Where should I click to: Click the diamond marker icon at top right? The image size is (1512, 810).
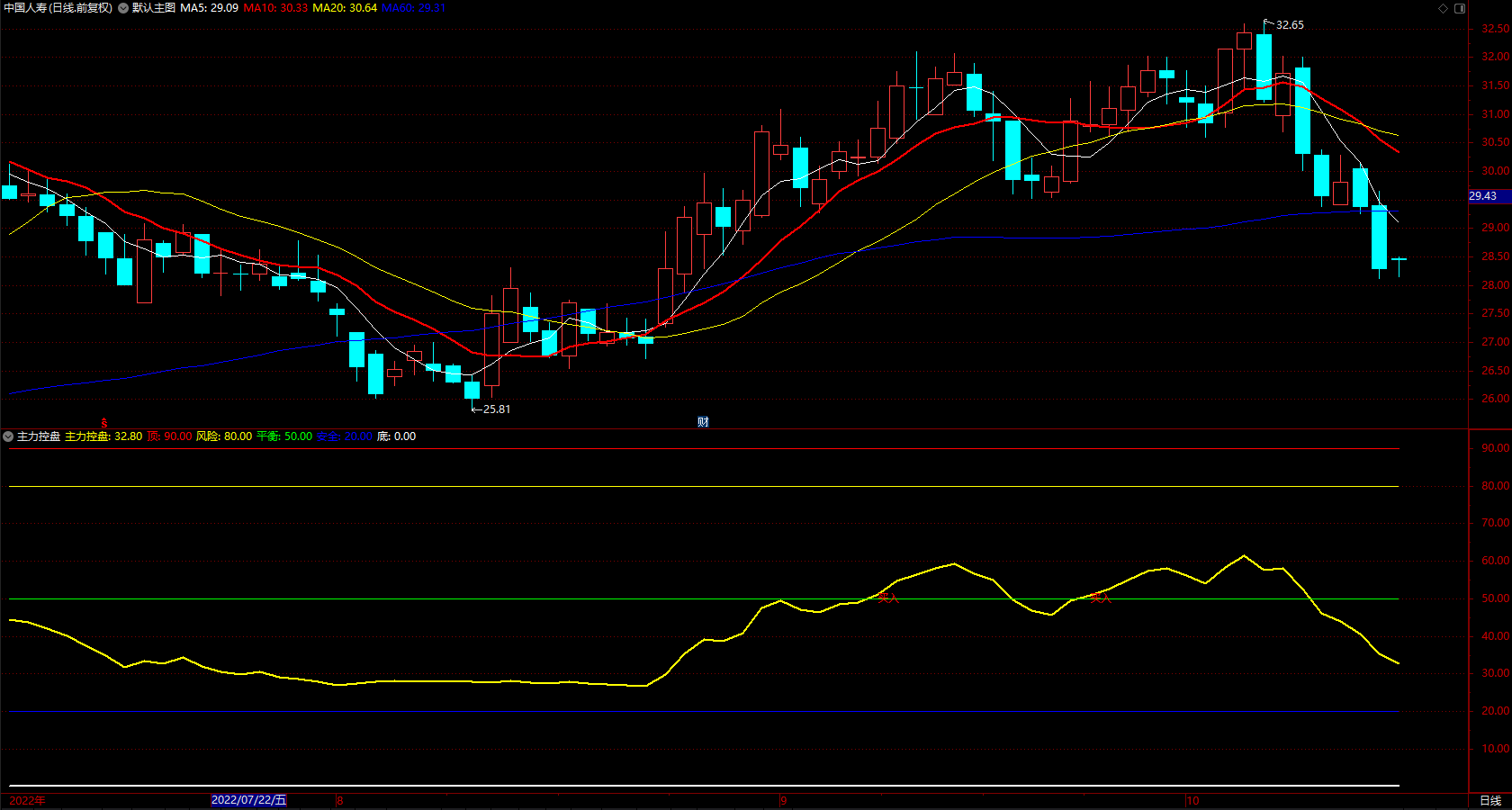click(1444, 8)
